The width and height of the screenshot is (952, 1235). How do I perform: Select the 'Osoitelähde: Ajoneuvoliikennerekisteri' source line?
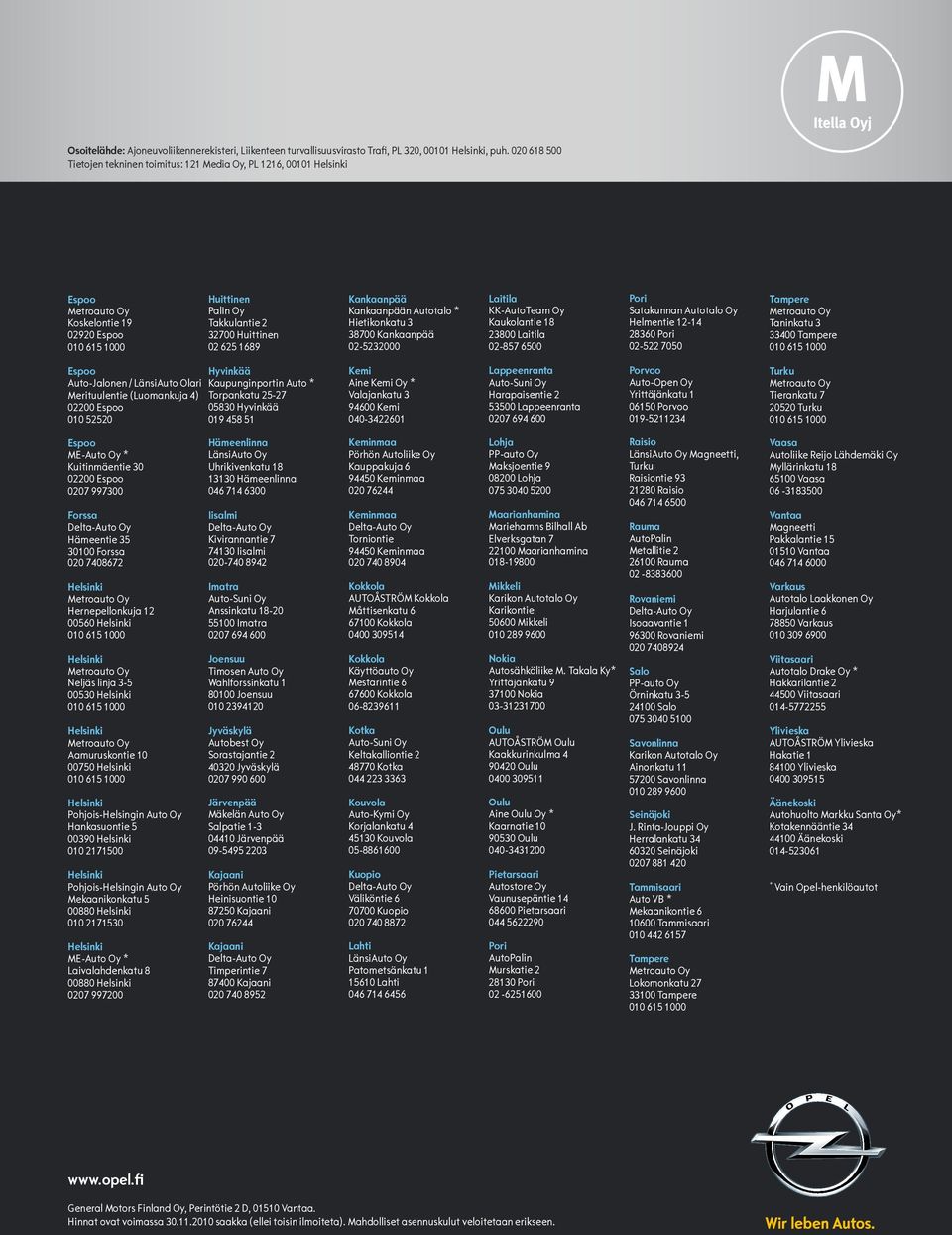314,151
